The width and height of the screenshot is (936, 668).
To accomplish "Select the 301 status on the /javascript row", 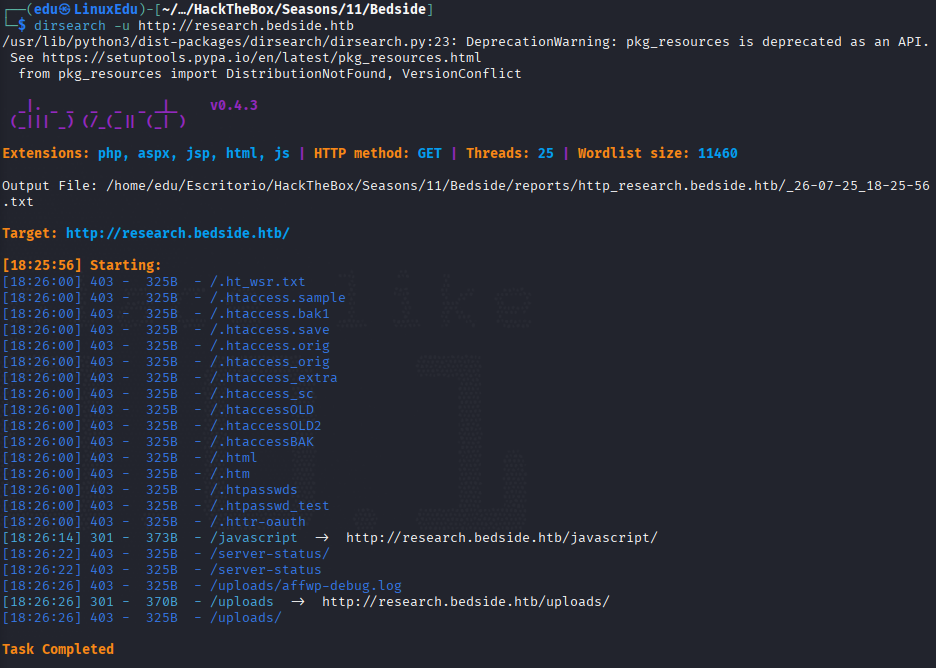I will coord(101,538).
